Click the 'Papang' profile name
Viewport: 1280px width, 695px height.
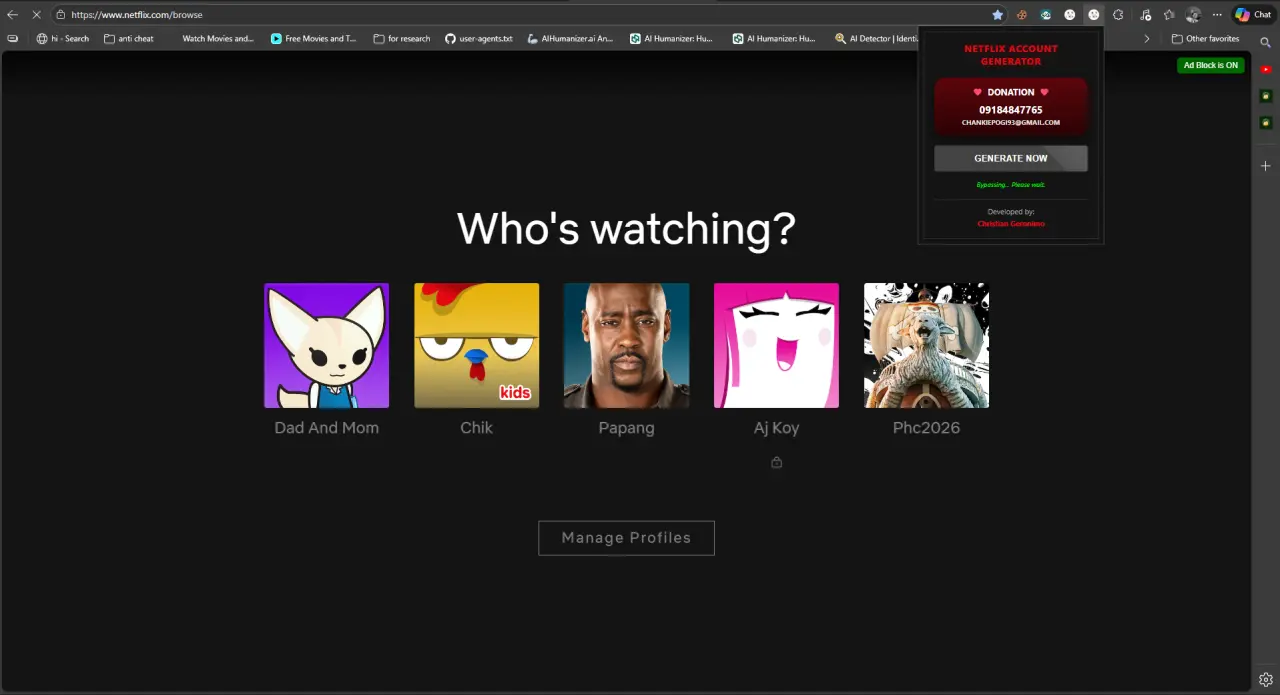point(626,428)
